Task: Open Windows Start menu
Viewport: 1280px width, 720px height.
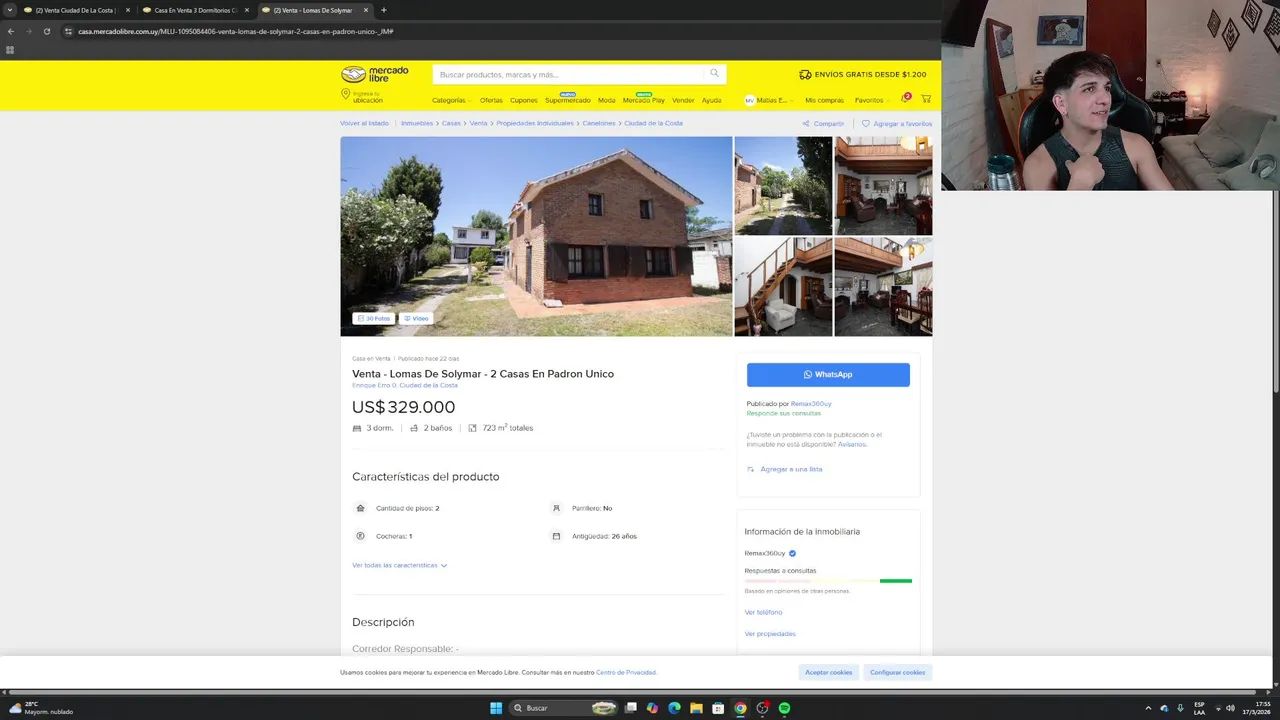Action: click(x=496, y=708)
